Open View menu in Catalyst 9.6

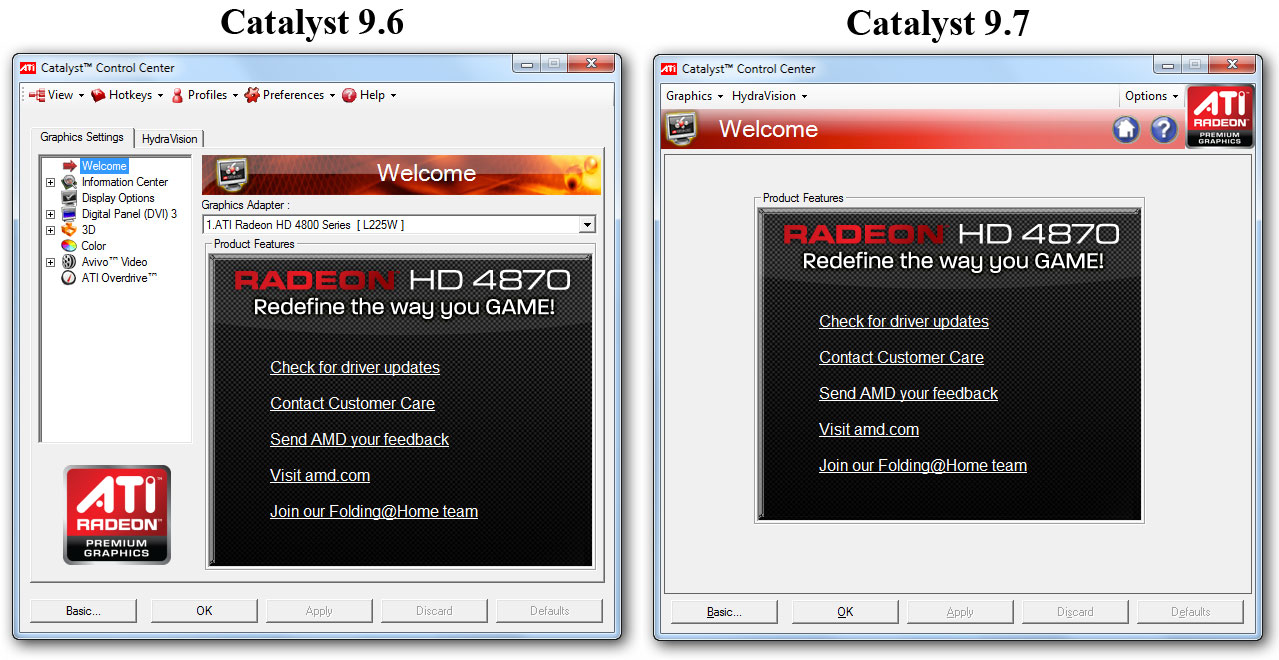pos(56,95)
